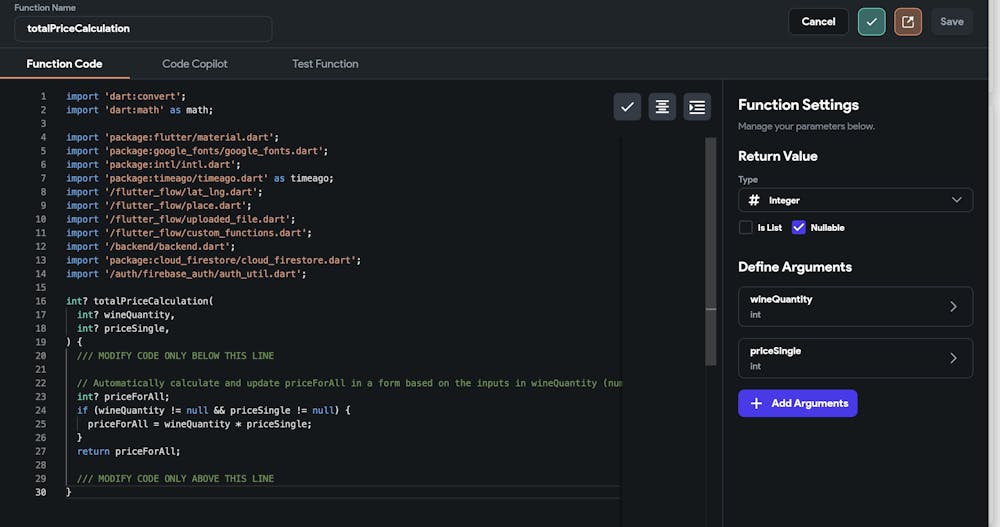1000x527 pixels.
Task: Click the import flutter material.dart line
Action: coord(172,138)
